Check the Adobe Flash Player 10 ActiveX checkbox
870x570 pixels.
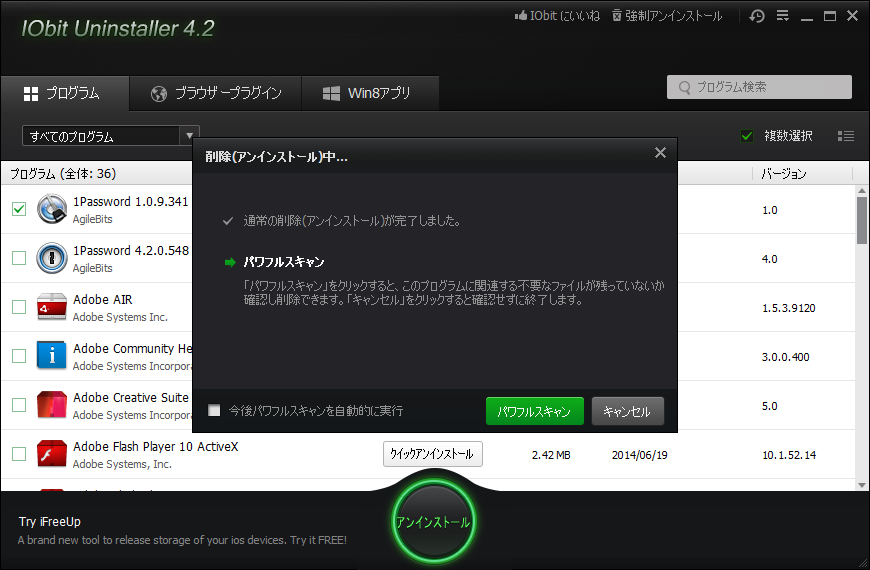[19, 454]
